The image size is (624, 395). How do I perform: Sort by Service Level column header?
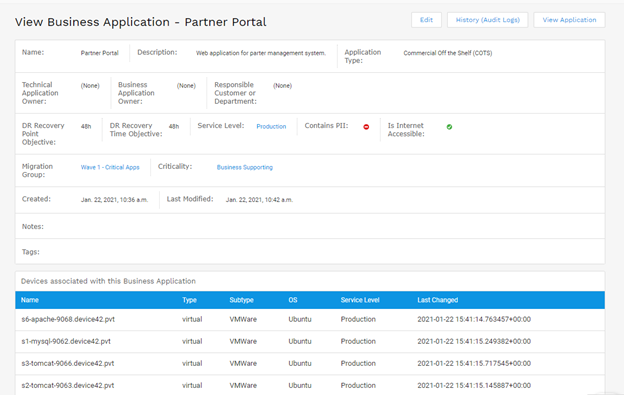click(x=360, y=300)
